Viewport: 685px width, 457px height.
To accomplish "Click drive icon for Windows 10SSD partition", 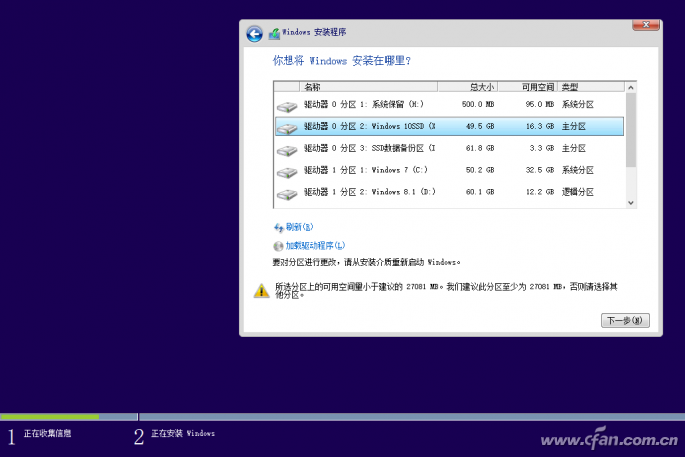I will (x=287, y=128).
